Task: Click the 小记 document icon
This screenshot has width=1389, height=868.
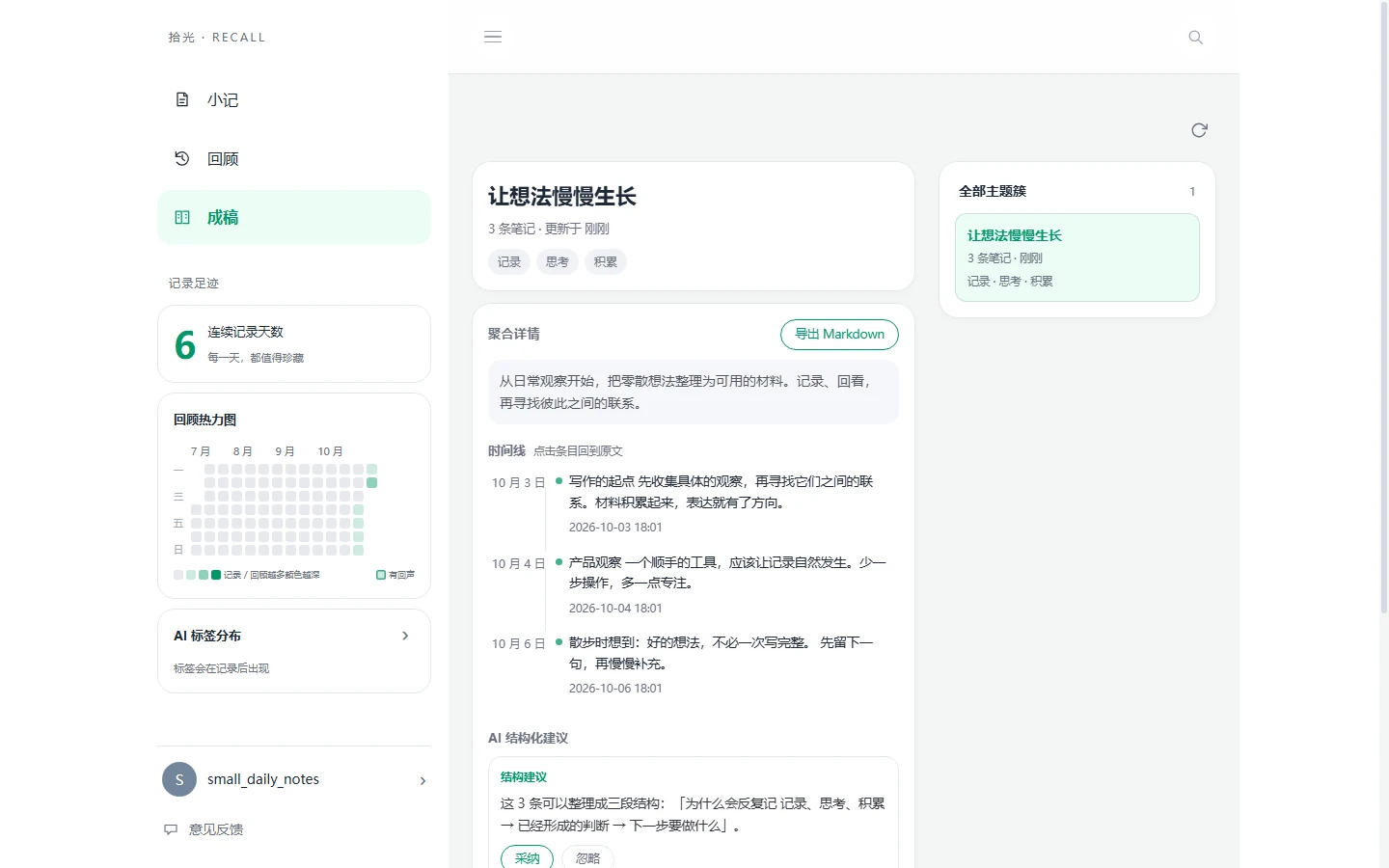Action: 182,99
